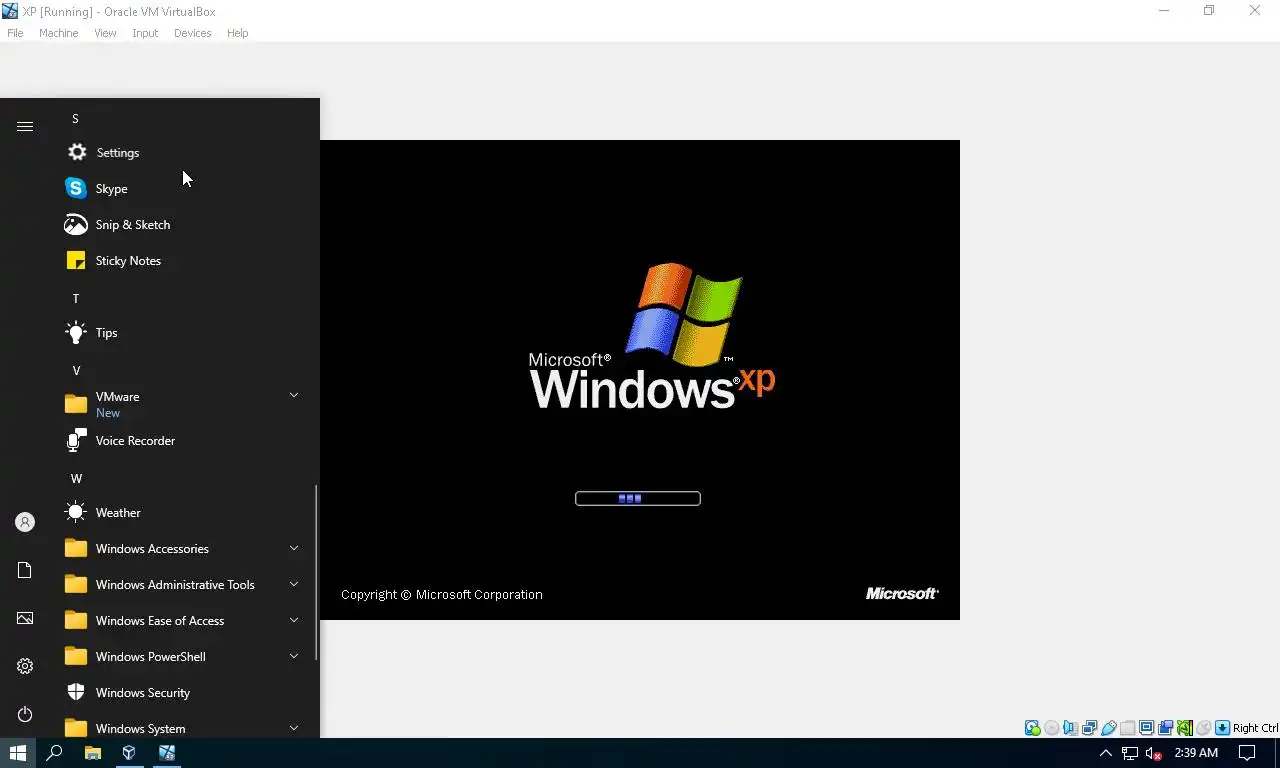Screen dimensions: 1280x768
Task: Click the CPU execution cap indicator
Action: (1185, 728)
